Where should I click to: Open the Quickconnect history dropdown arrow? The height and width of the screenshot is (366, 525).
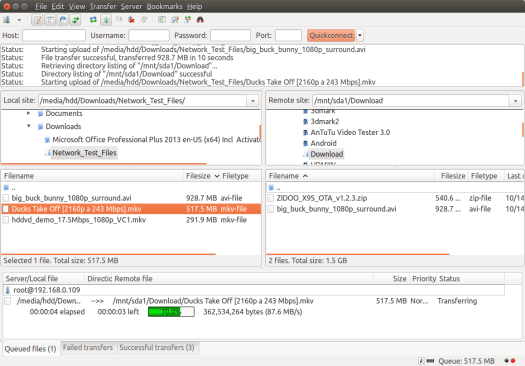360,35
